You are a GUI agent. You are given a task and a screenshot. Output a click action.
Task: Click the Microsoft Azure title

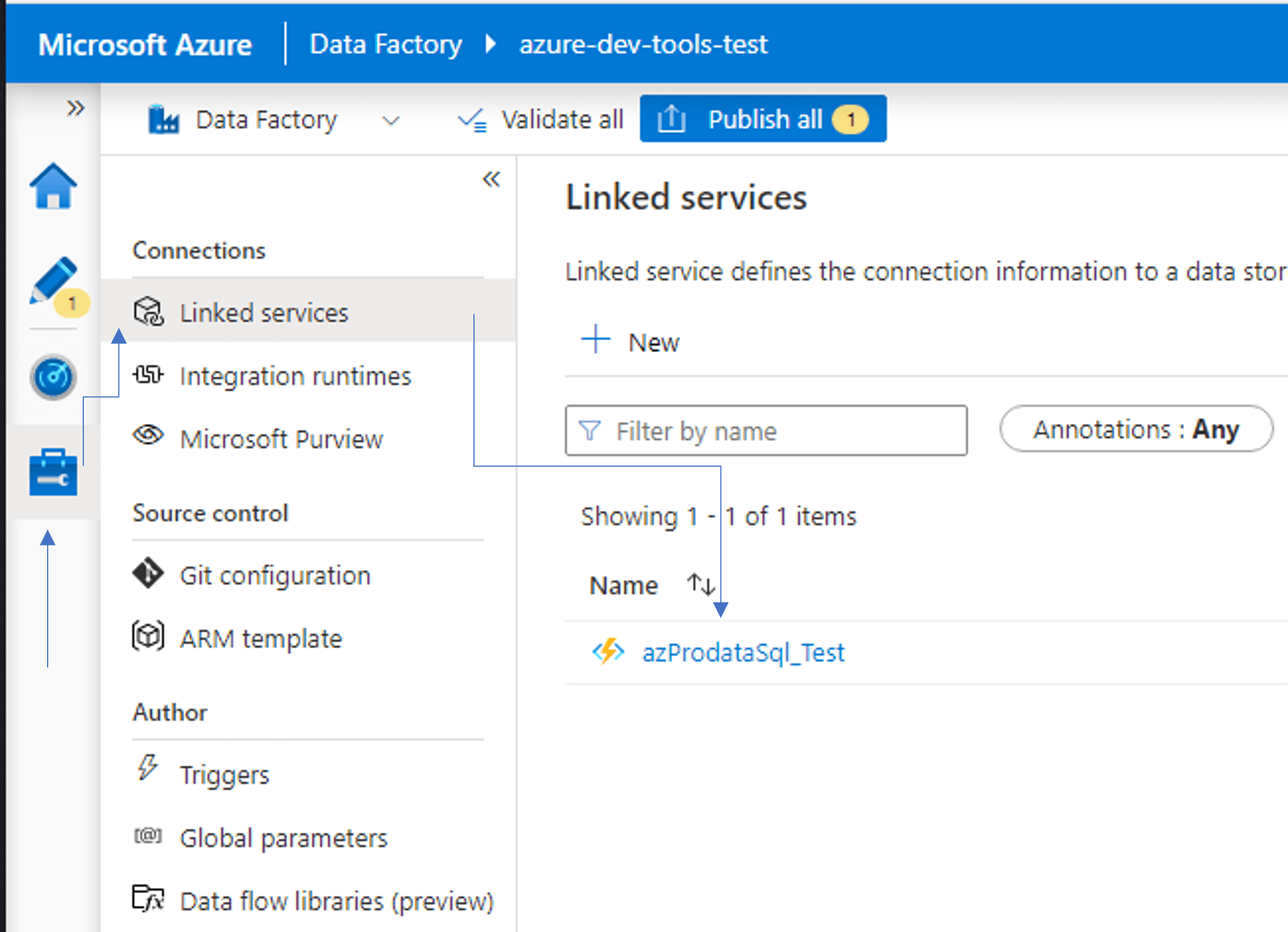point(145,44)
